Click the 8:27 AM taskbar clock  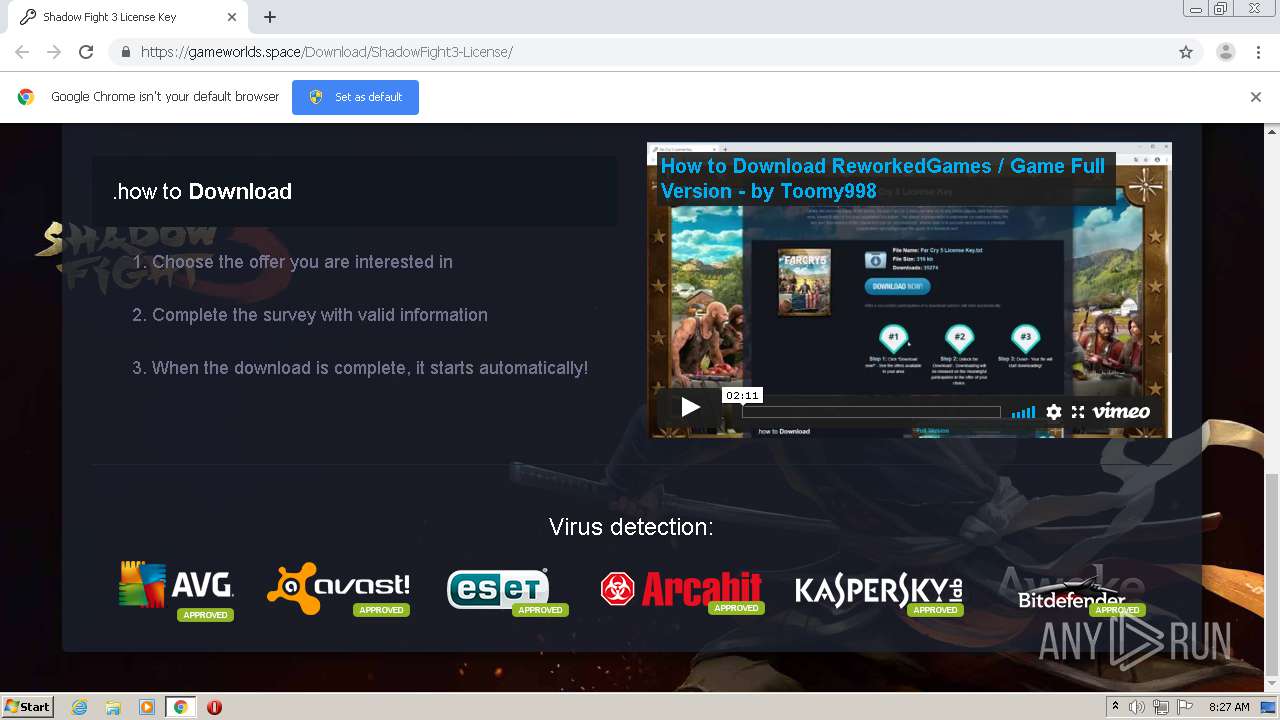click(1229, 707)
